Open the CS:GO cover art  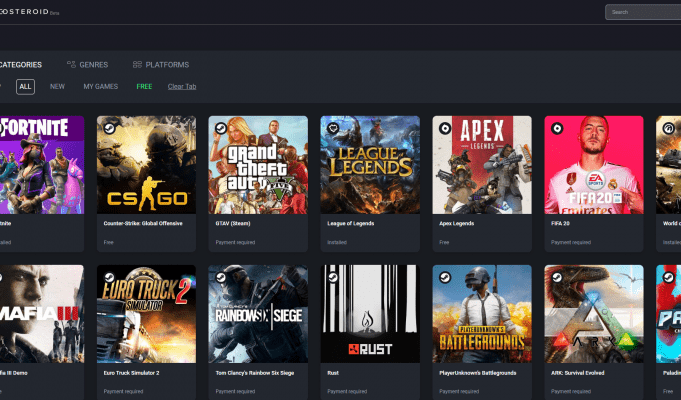146,165
